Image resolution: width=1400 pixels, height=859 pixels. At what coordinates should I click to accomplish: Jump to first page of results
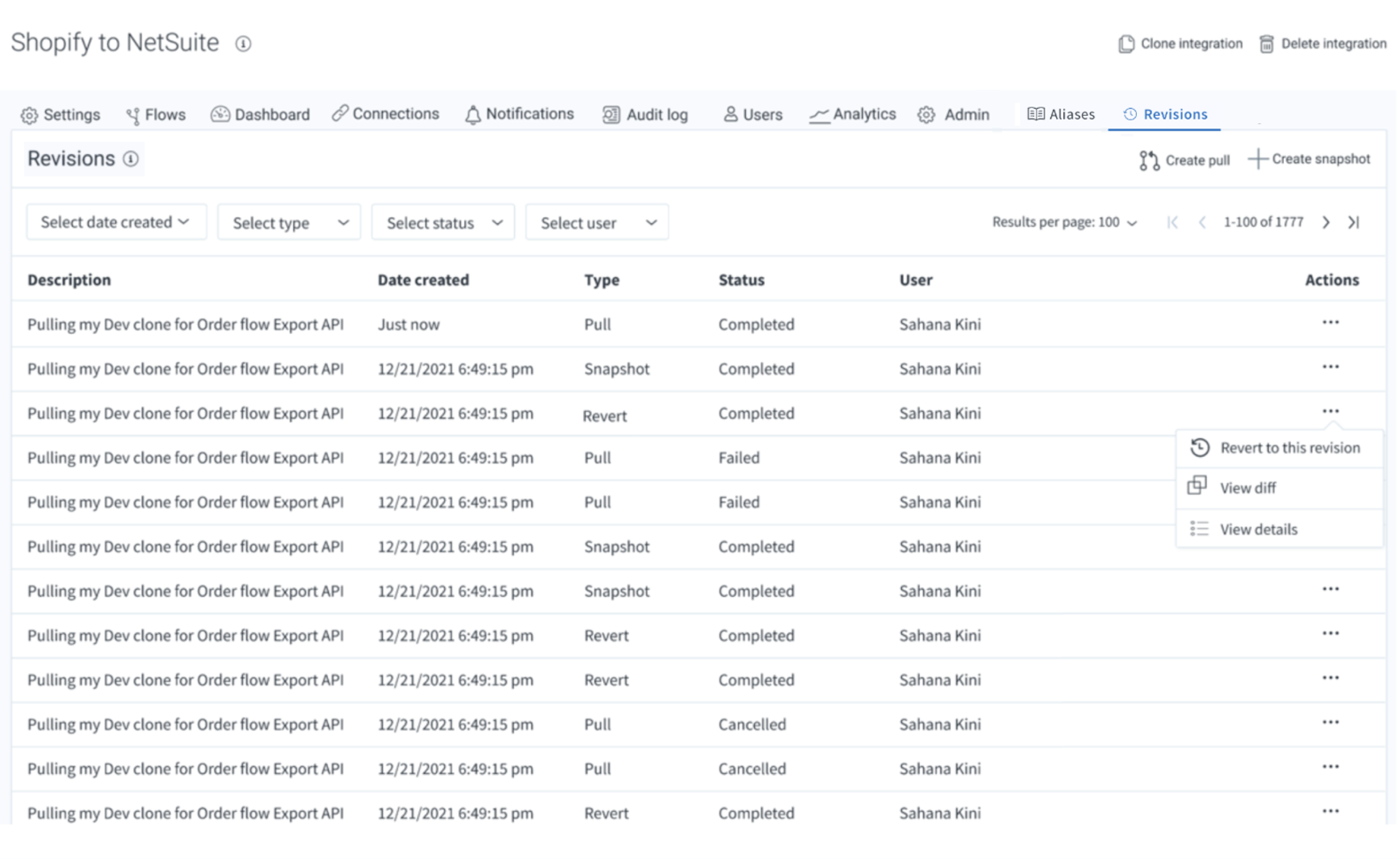pyautogui.click(x=1172, y=222)
